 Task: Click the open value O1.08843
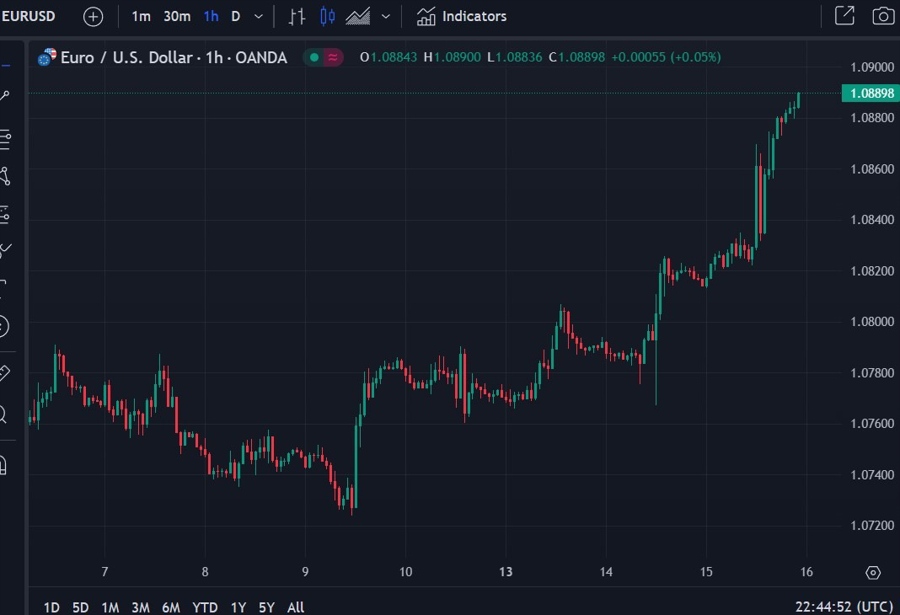[x=389, y=57]
